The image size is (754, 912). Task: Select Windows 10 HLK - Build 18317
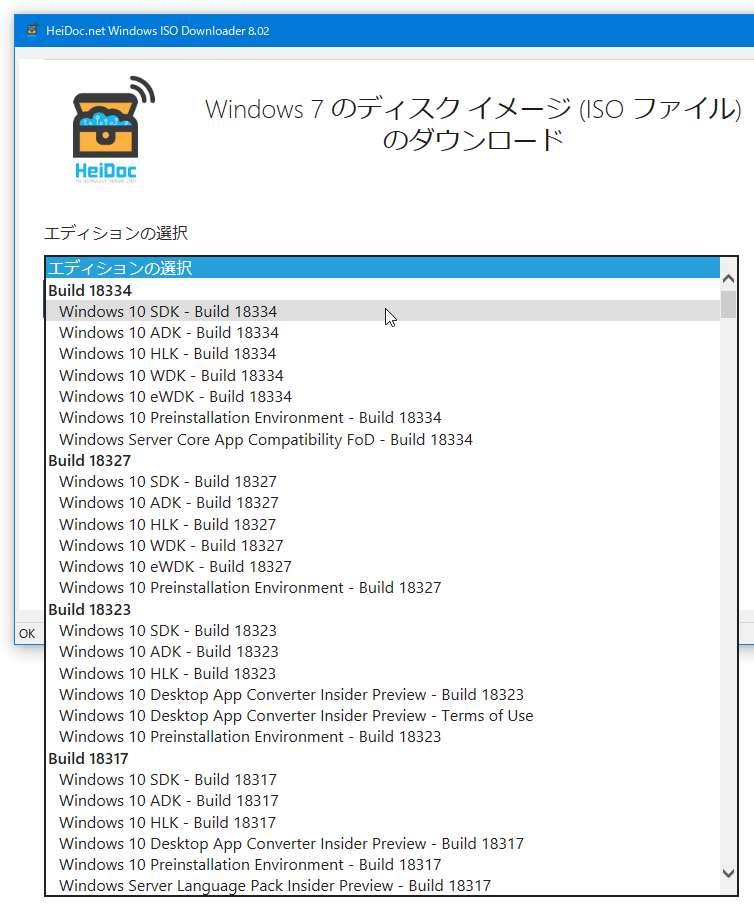point(383,822)
